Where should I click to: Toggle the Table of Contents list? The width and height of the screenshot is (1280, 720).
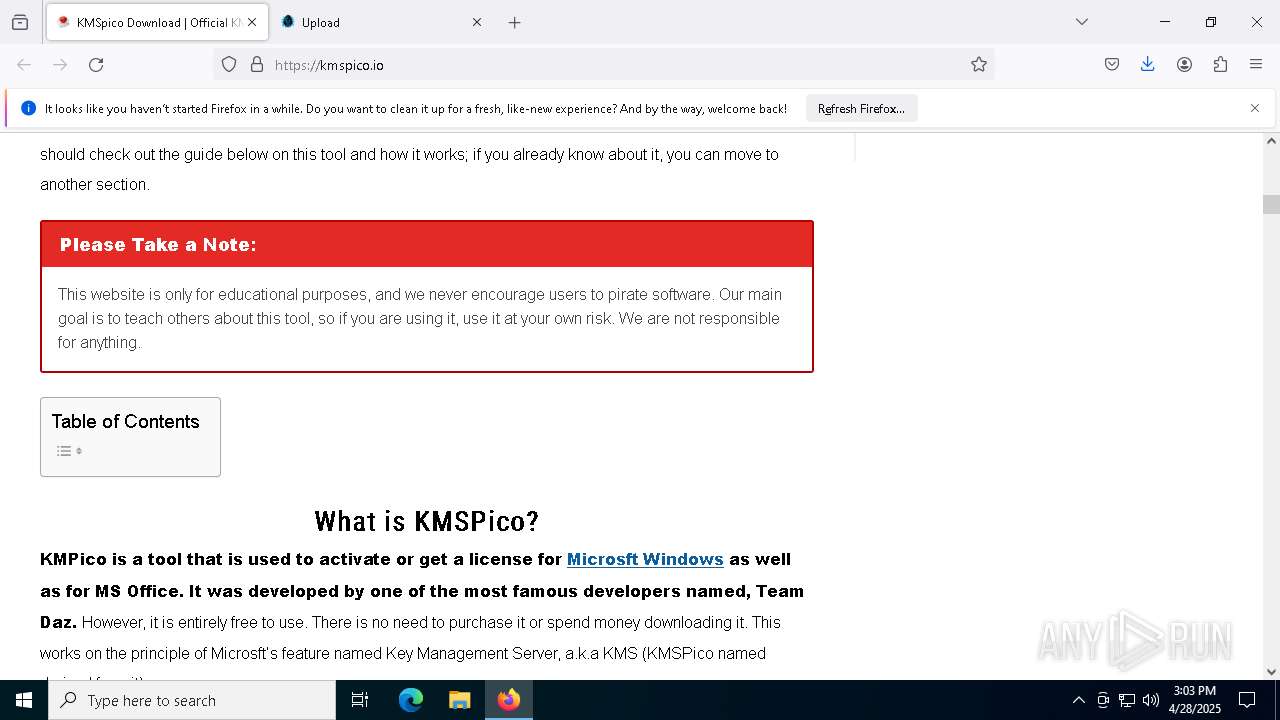69,451
